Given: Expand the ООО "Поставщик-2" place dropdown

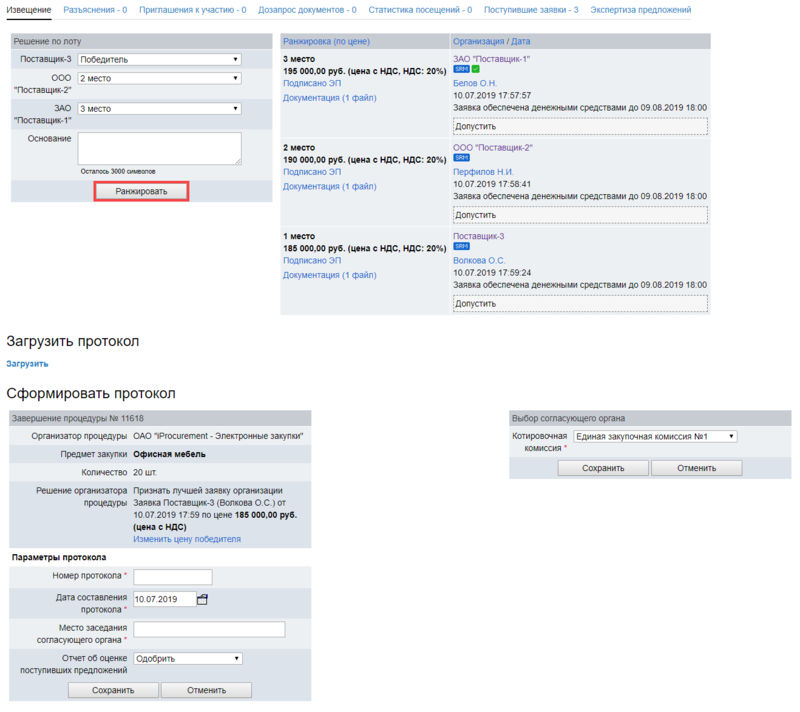Looking at the screenshot, I should point(159,78).
